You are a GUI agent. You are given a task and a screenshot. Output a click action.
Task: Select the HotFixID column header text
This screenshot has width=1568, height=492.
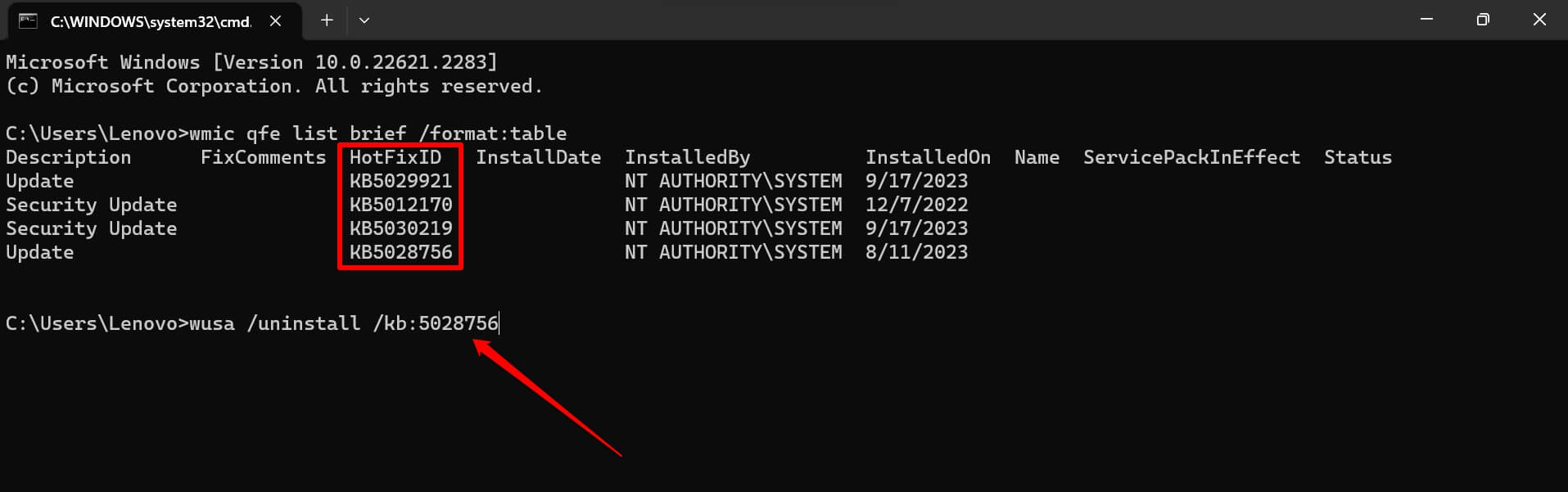(x=396, y=156)
